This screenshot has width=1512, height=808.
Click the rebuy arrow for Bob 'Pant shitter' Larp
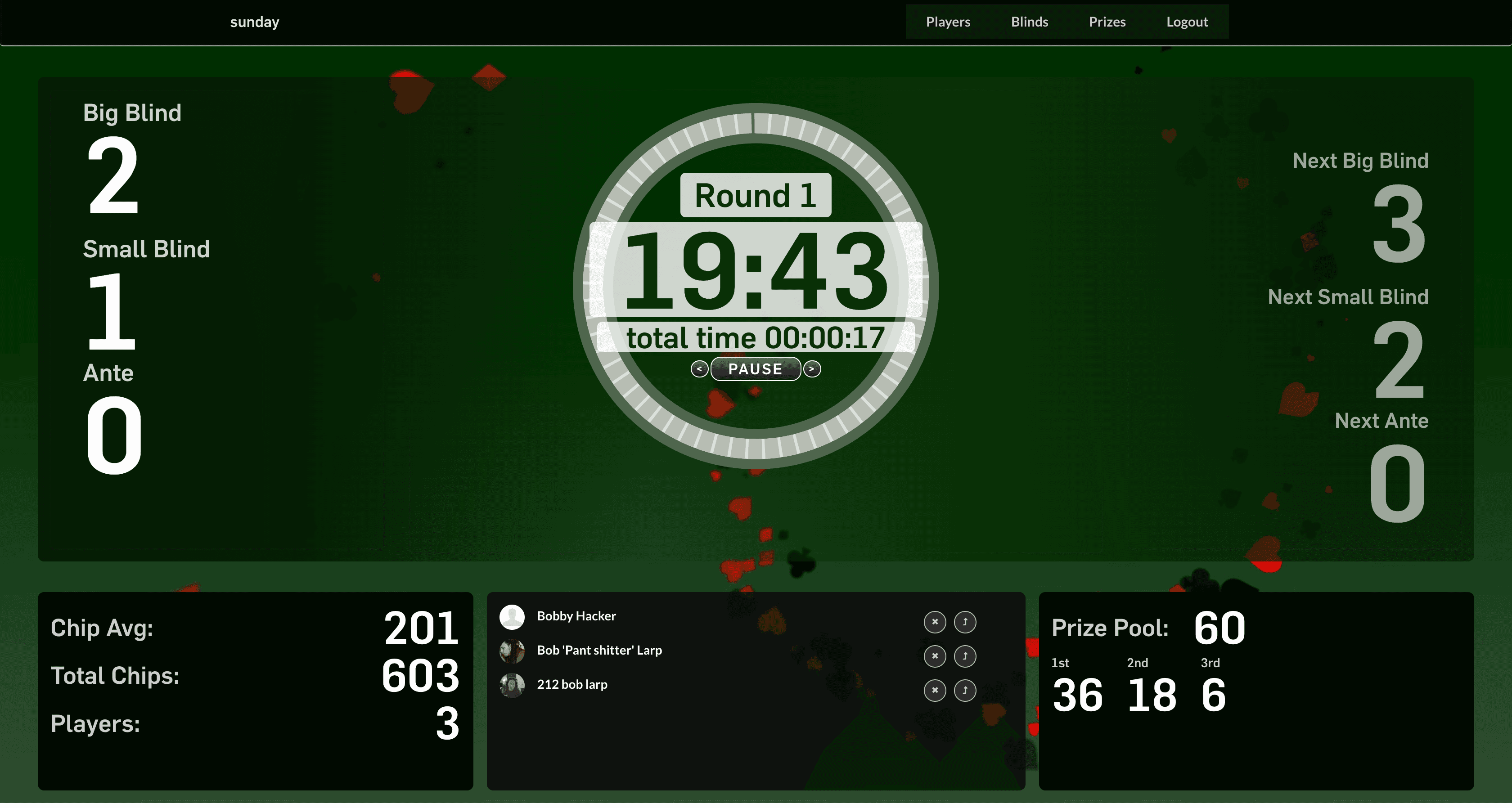(966, 656)
